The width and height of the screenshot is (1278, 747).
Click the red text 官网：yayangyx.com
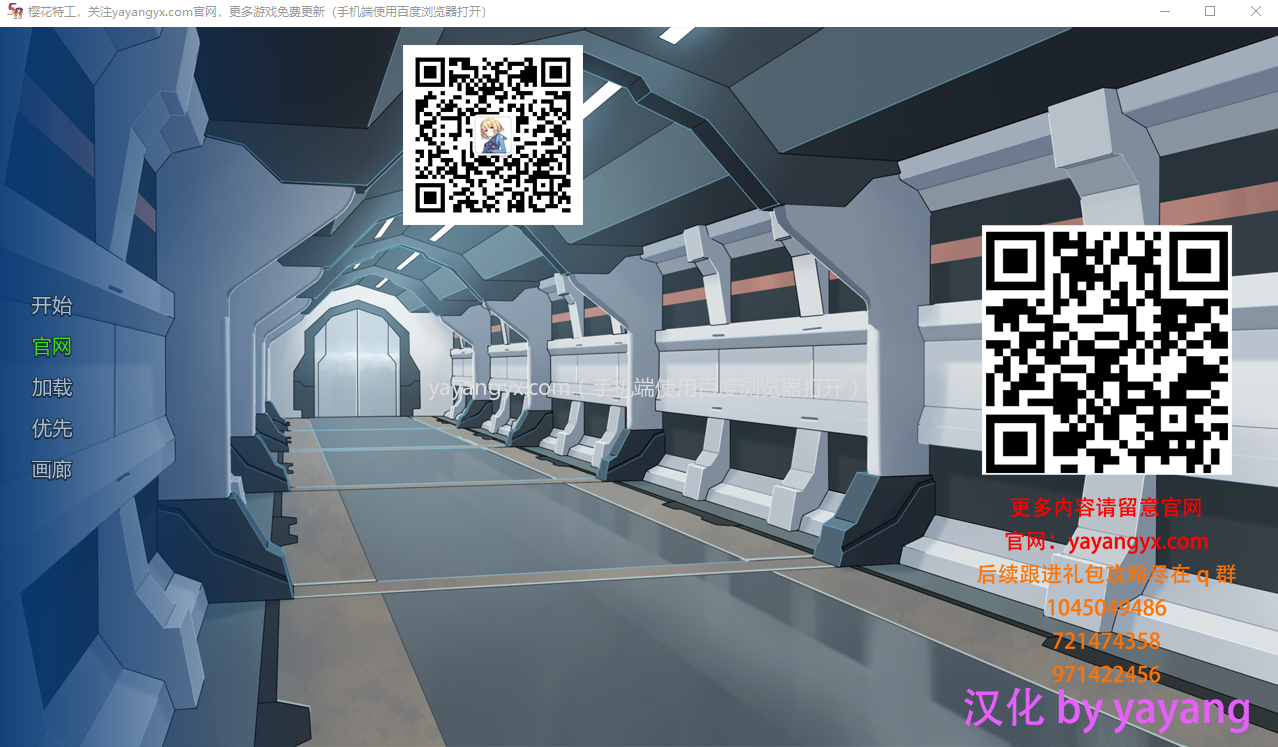1107,542
